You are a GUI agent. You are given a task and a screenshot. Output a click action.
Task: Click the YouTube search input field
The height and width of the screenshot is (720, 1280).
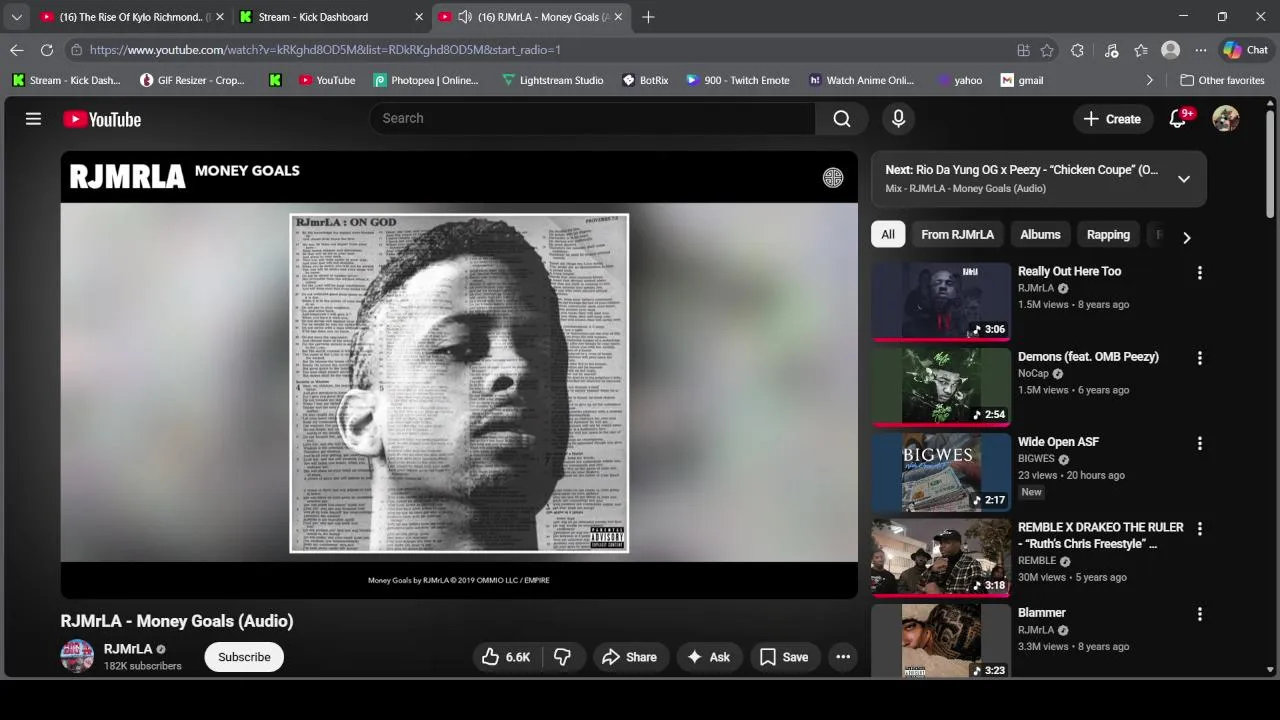(592, 118)
